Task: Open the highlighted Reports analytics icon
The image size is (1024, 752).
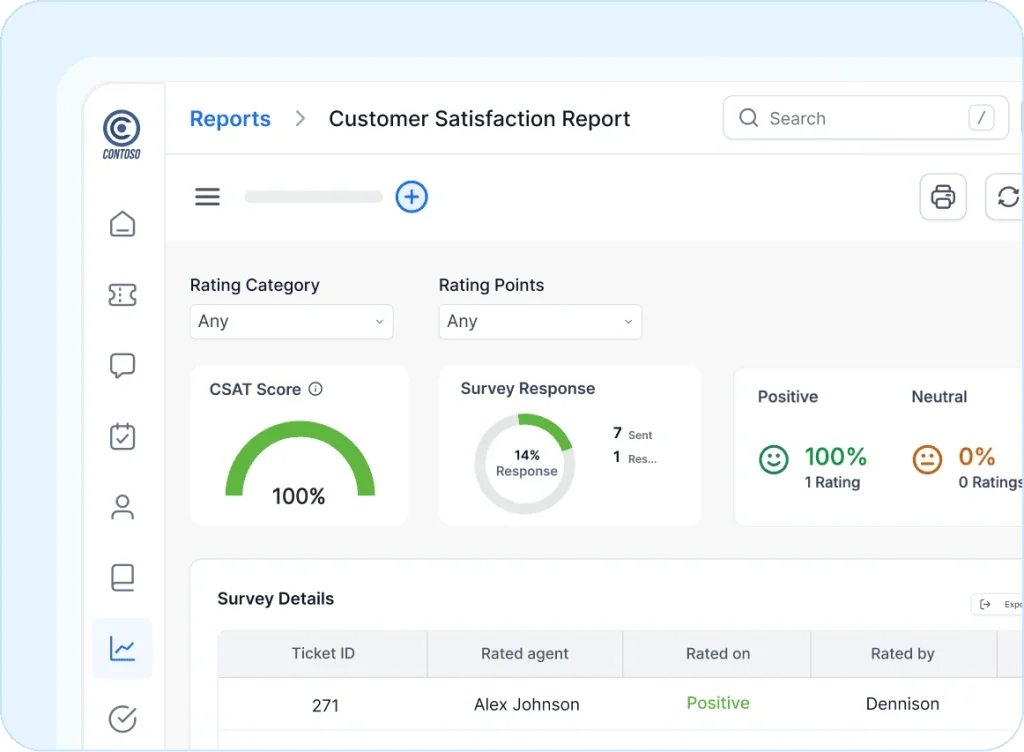Action: 122,648
